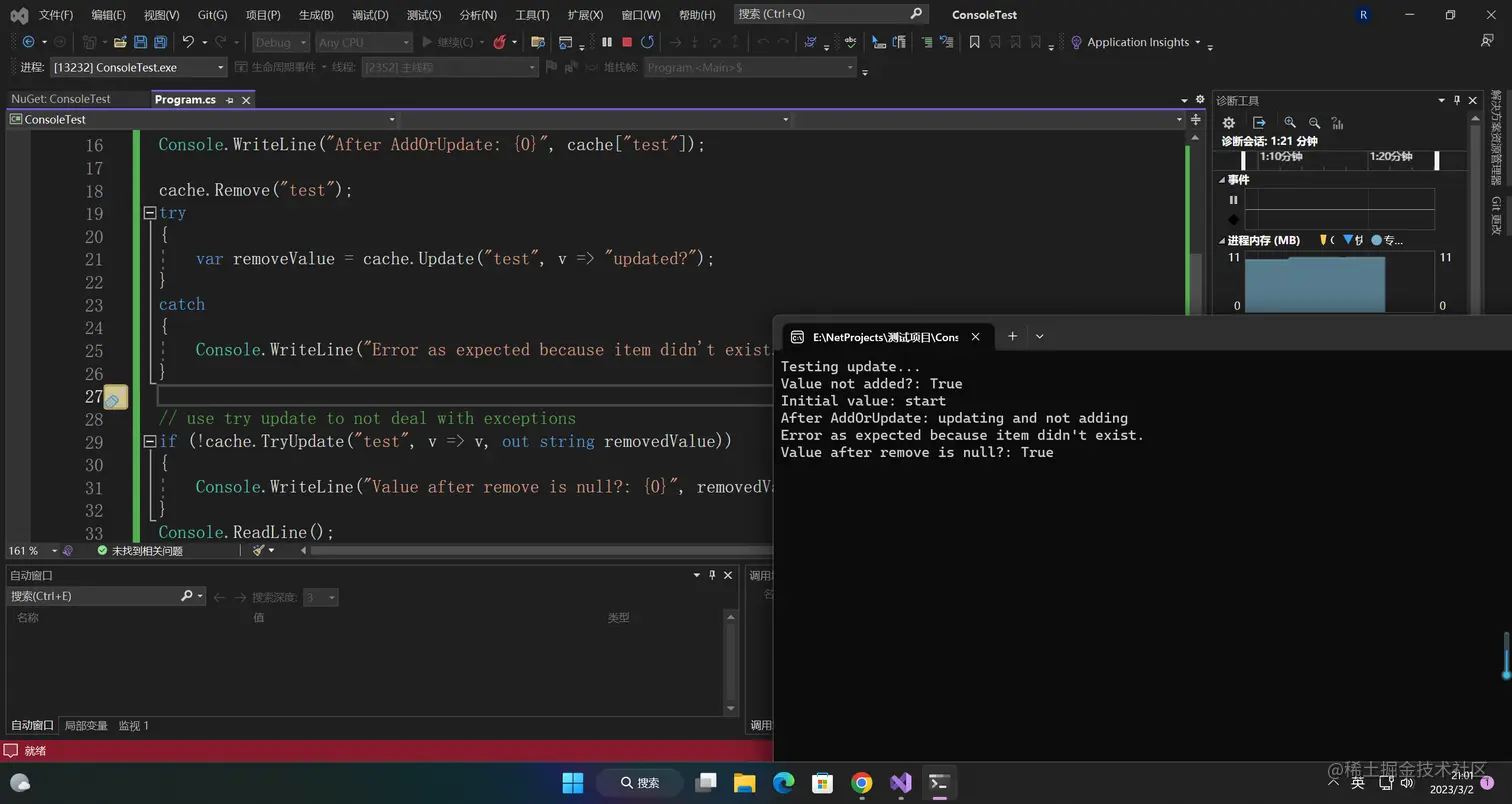The width and height of the screenshot is (1512, 804).
Task: Open the ConsoleTest project scope dropdown in editor
Action: (202, 119)
